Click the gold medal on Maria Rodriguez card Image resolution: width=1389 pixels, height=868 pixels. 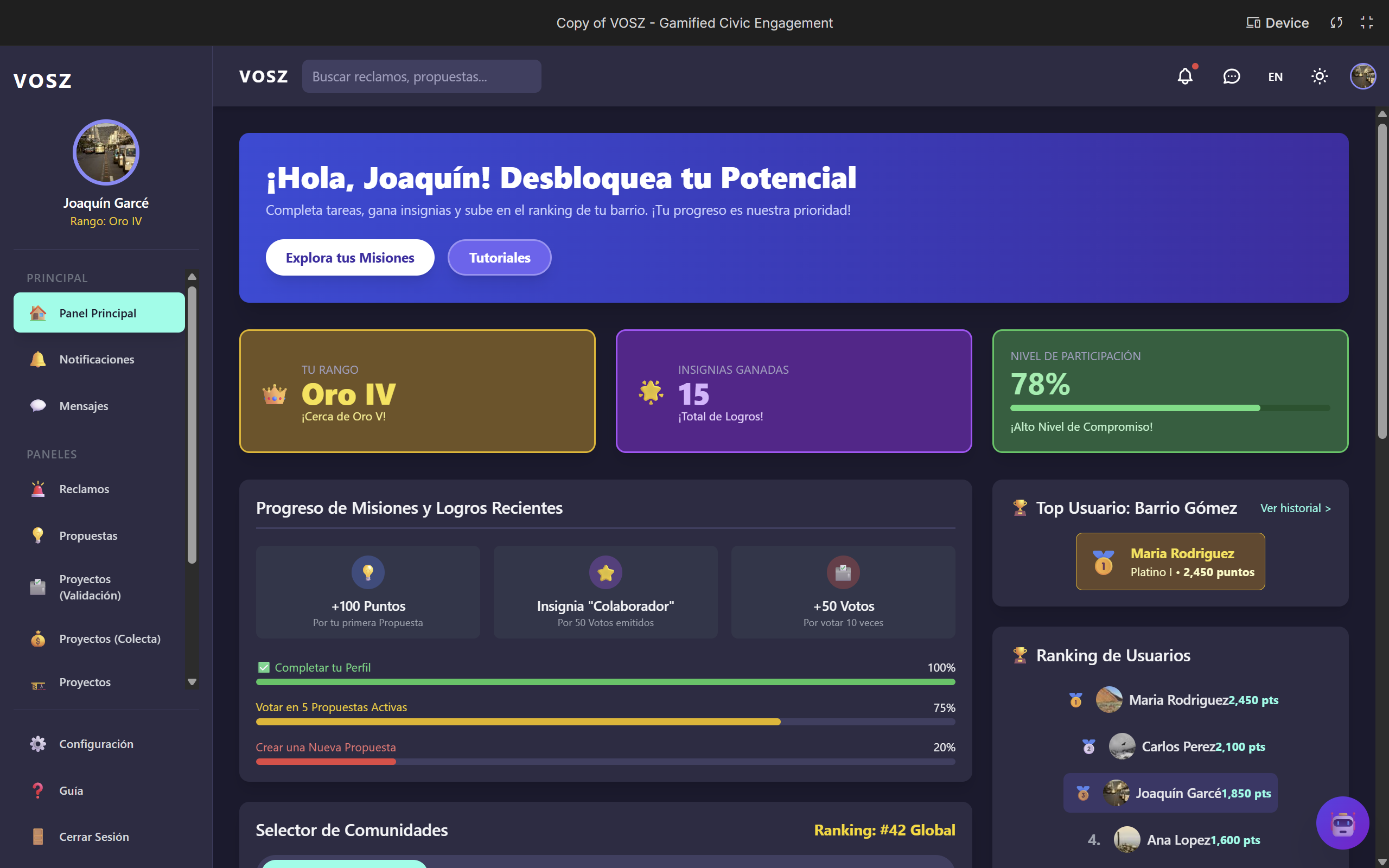(x=1103, y=562)
